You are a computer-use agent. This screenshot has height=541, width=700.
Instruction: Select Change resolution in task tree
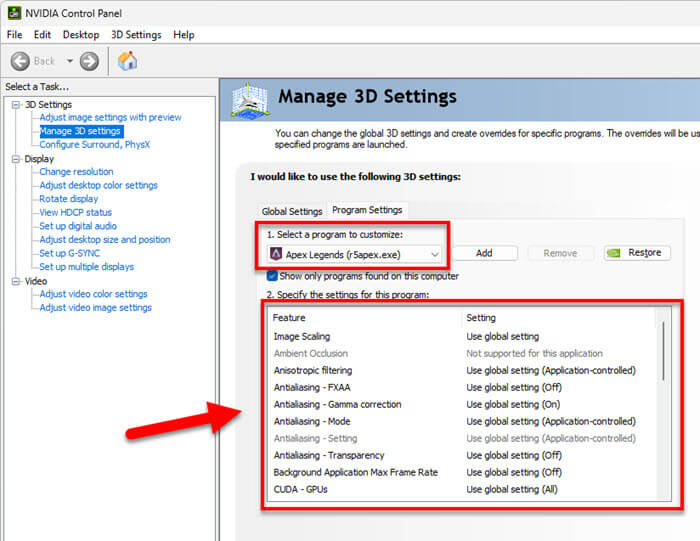coord(76,172)
